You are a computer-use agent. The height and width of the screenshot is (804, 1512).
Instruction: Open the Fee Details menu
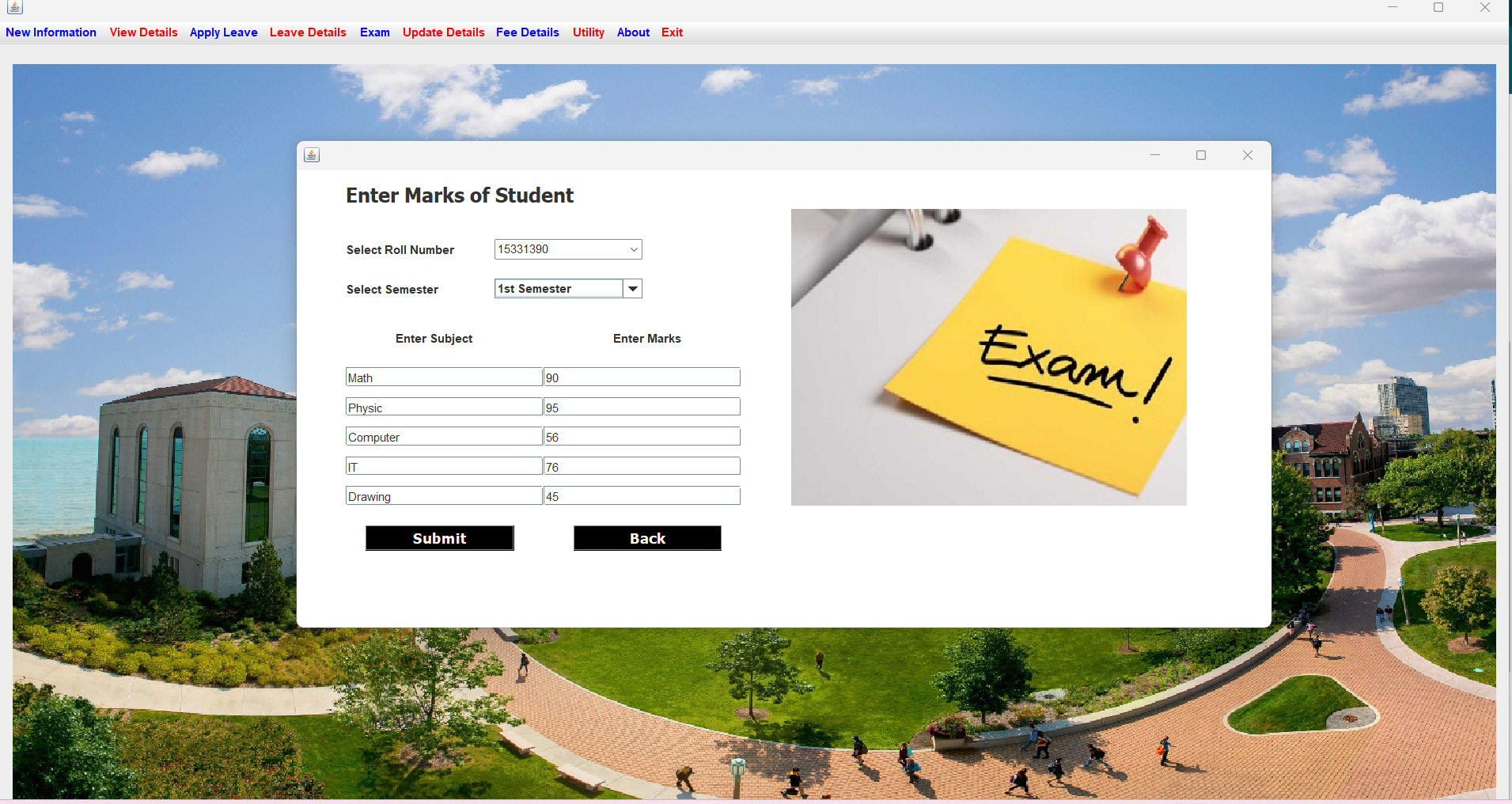(527, 32)
